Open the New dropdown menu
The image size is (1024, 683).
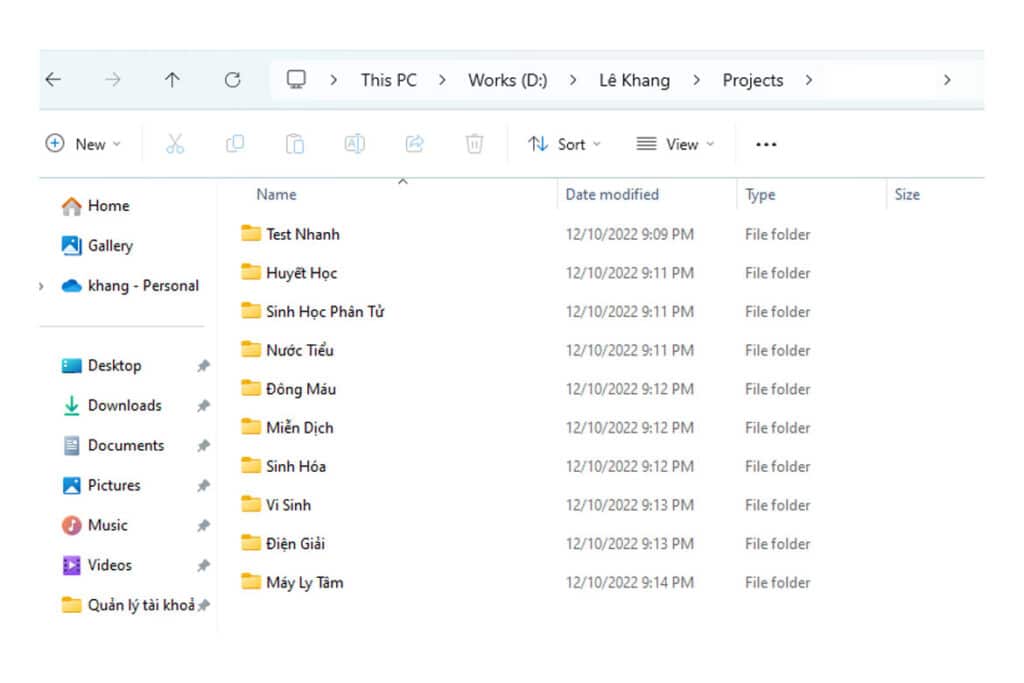pos(83,144)
